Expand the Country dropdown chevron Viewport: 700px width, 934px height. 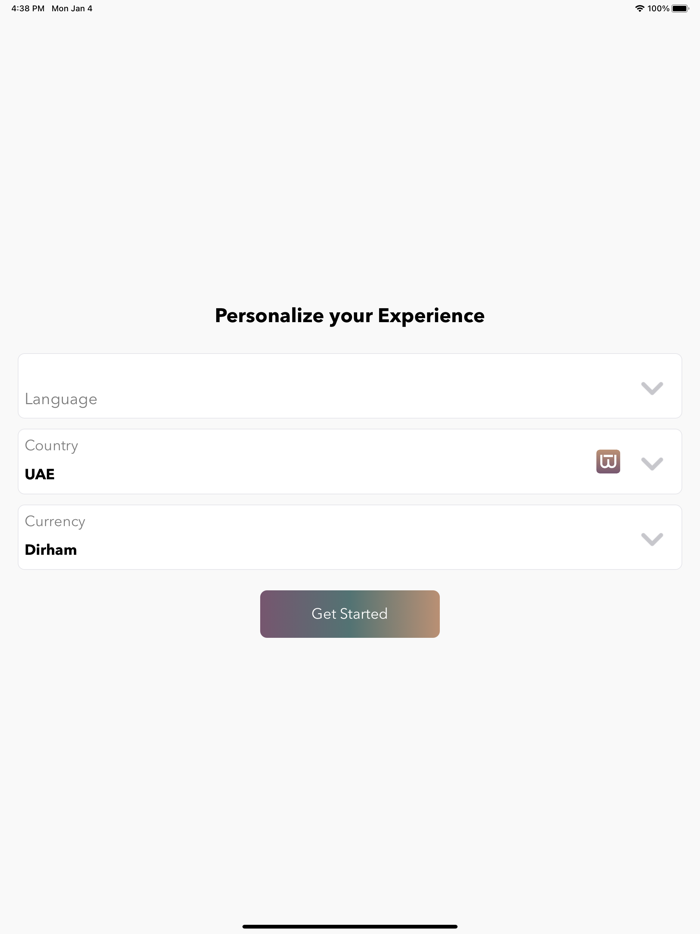tap(652, 463)
